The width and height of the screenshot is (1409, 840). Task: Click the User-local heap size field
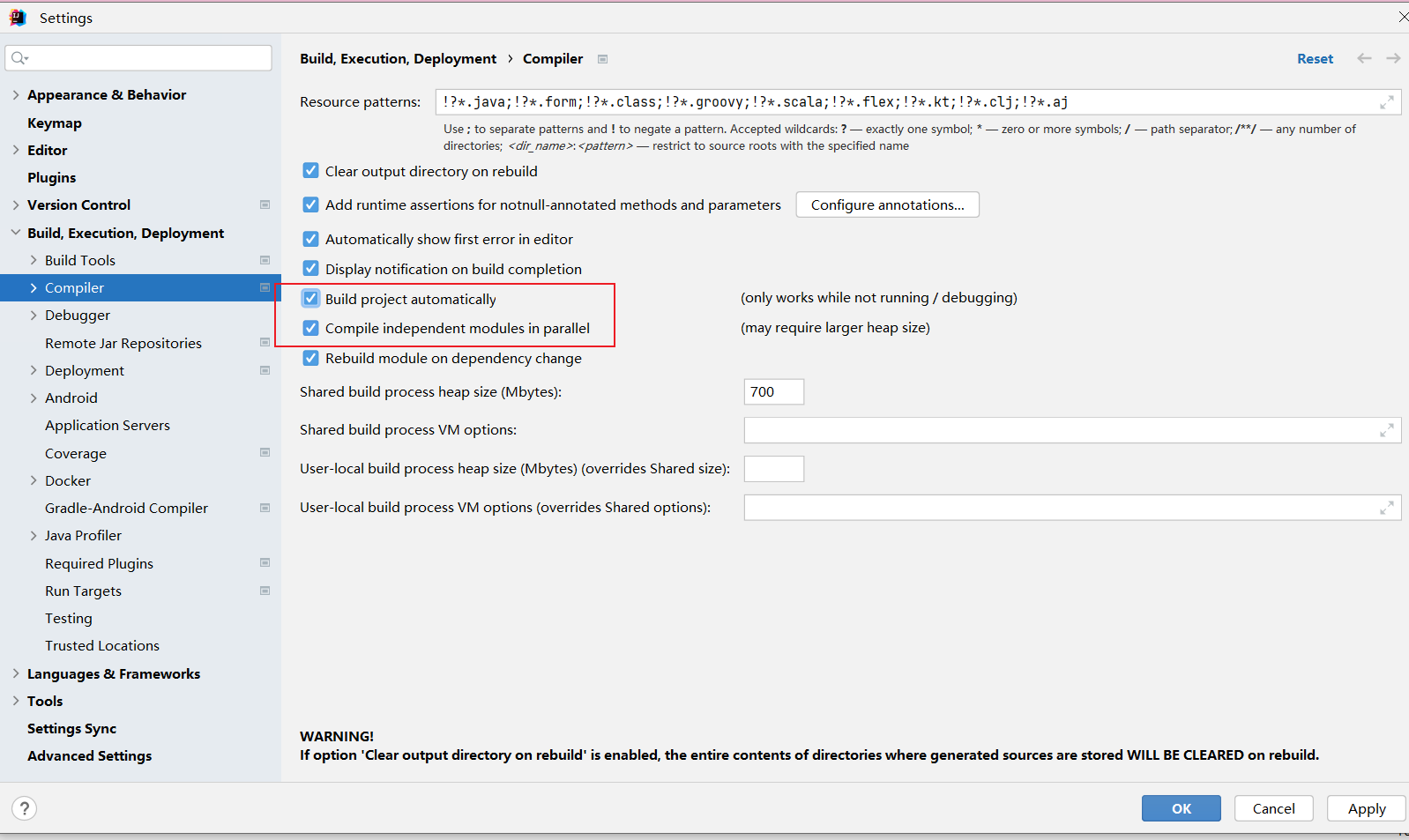click(774, 469)
